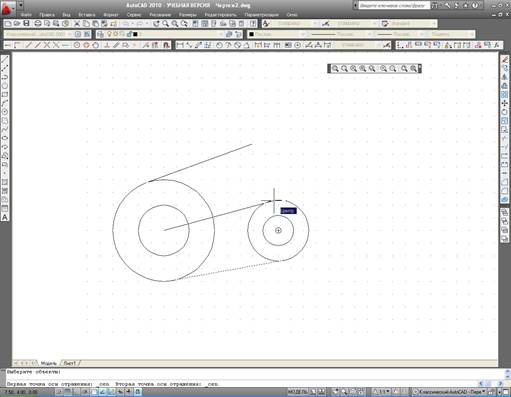Switch to the Лист1 layout tab
The width and height of the screenshot is (511, 397).
coord(70,363)
